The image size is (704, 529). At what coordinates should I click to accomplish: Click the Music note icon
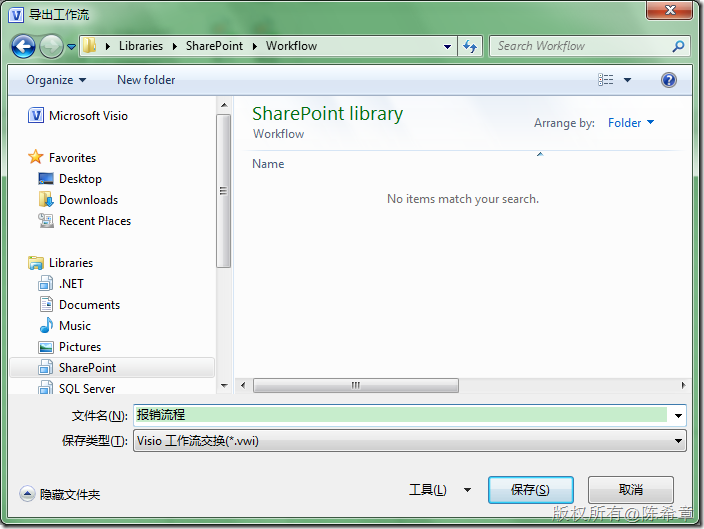[46, 325]
